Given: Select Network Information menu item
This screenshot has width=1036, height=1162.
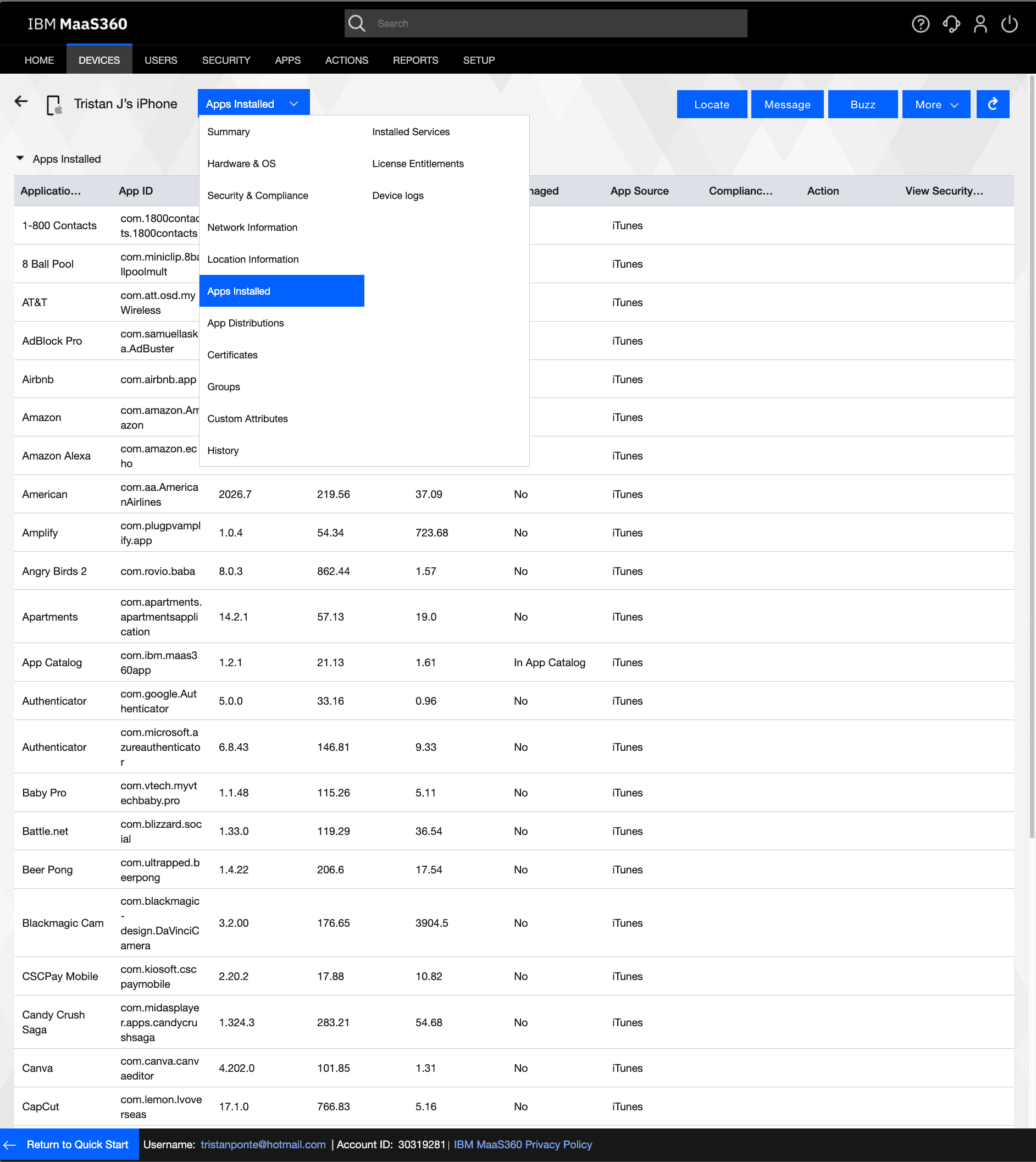Looking at the screenshot, I should click(282, 227).
